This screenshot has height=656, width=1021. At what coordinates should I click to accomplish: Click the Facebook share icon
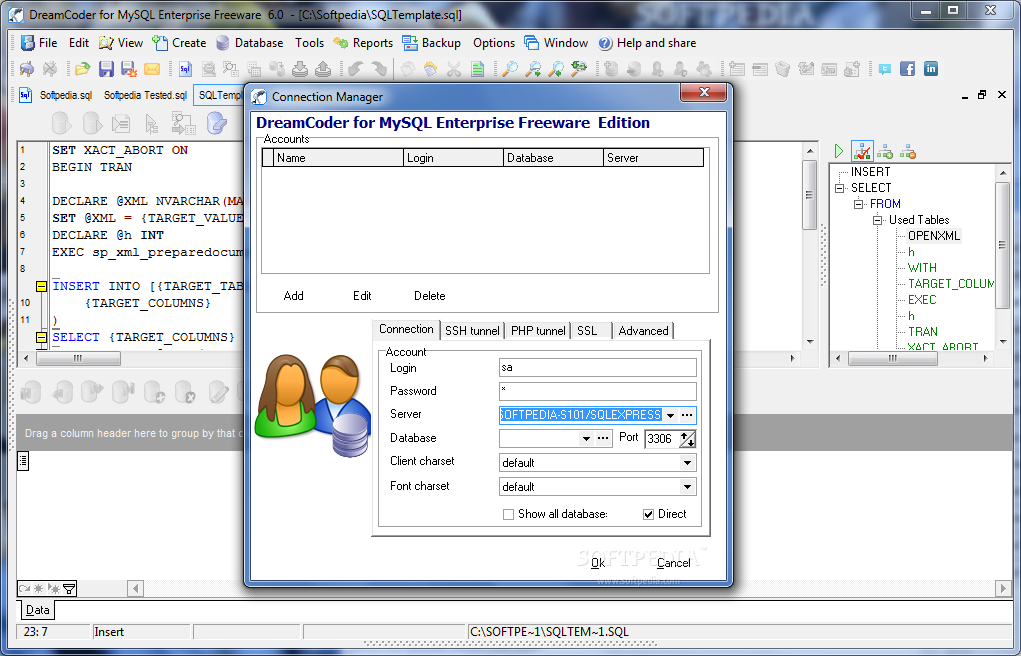click(x=908, y=68)
